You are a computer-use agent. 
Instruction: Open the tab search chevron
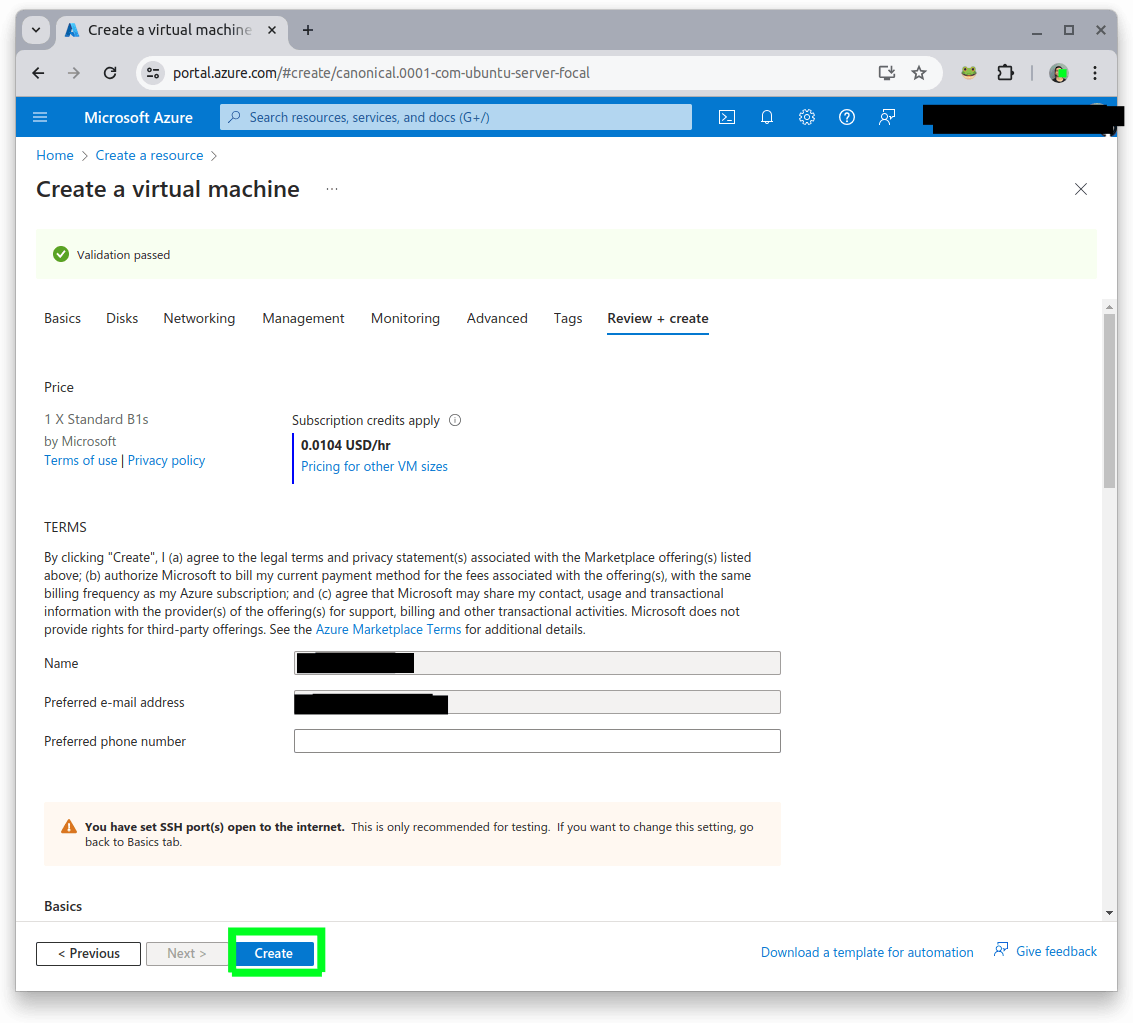pos(34,30)
